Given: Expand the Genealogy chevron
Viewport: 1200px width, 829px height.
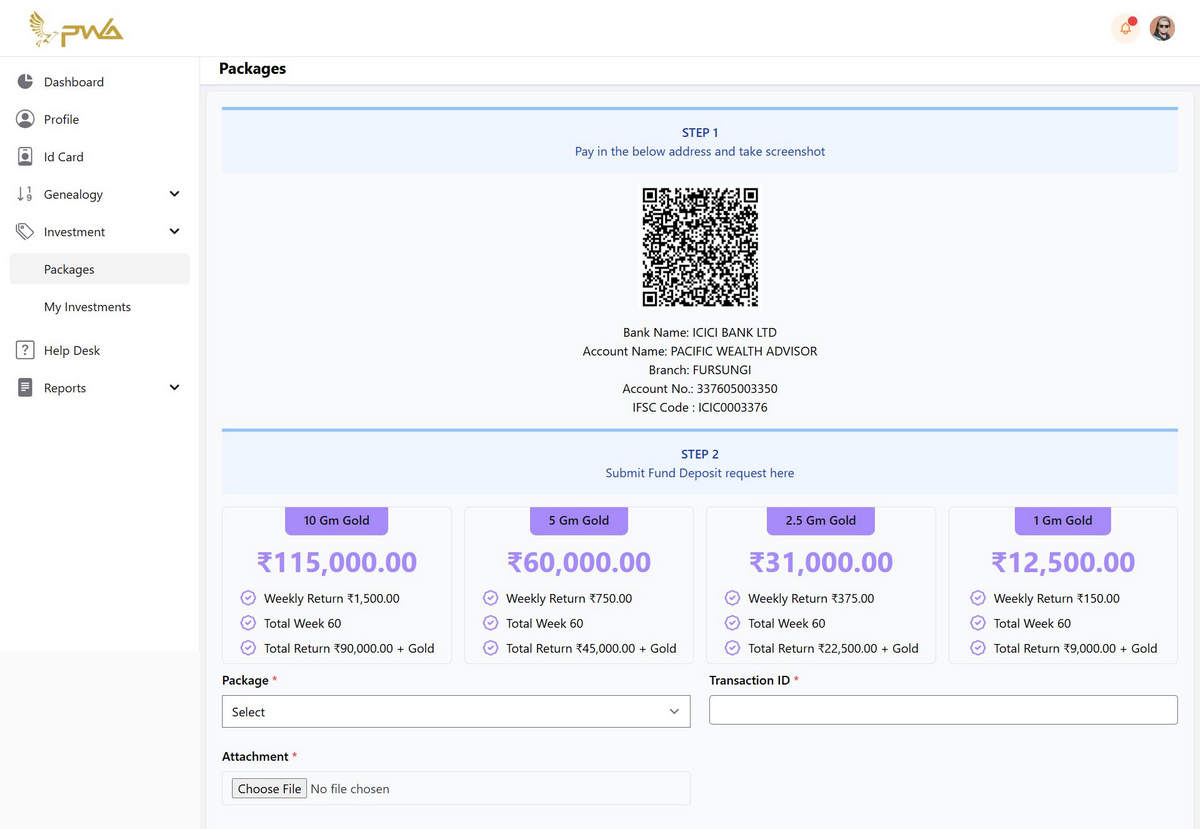Looking at the screenshot, I should 174,194.
